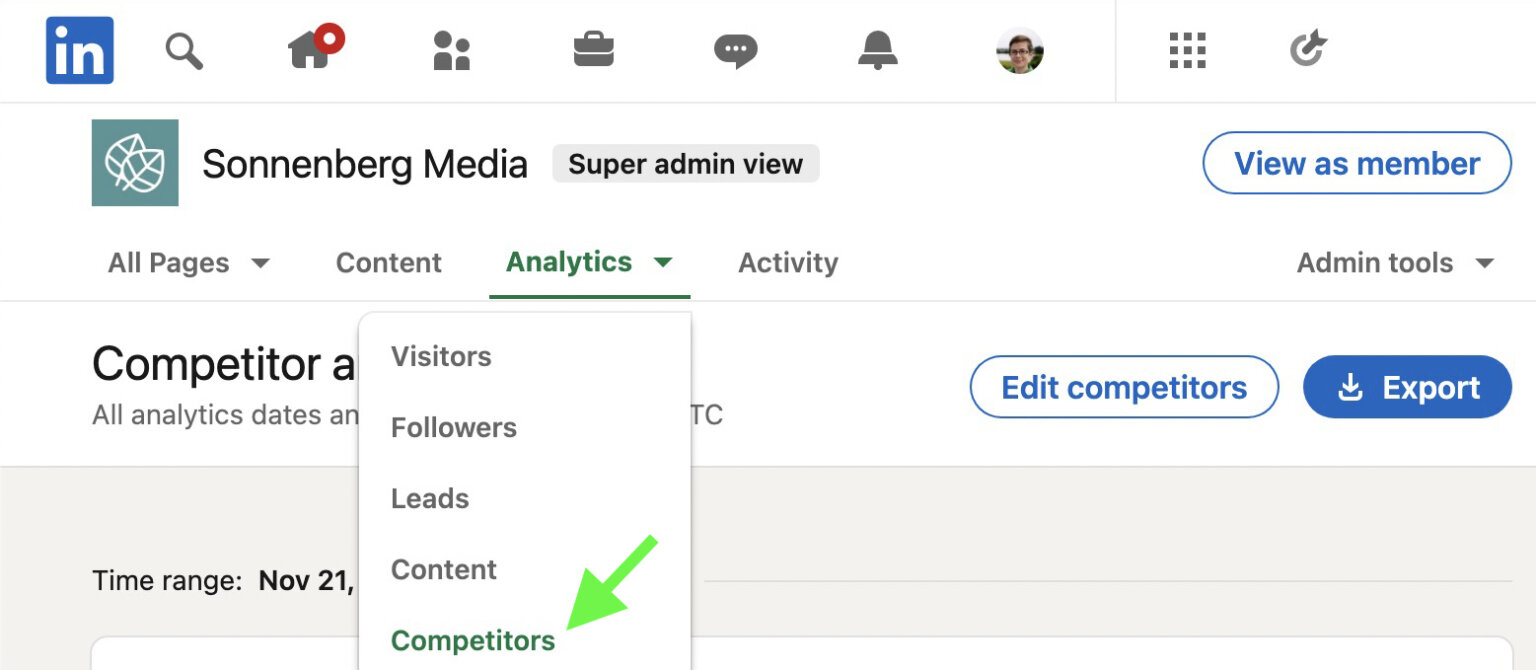Click the Search magnifier icon
The width and height of the screenshot is (1536, 670).
coord(184,50)
